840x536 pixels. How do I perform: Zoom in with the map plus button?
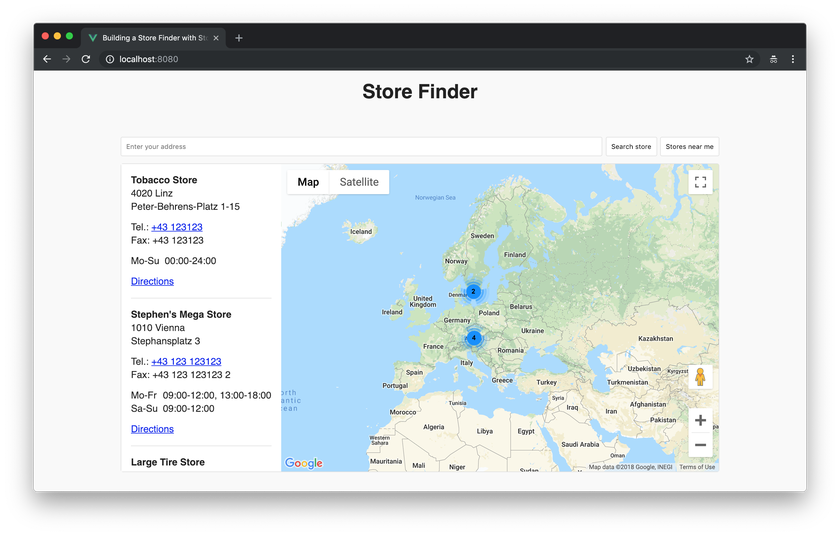tap(700, 420)
